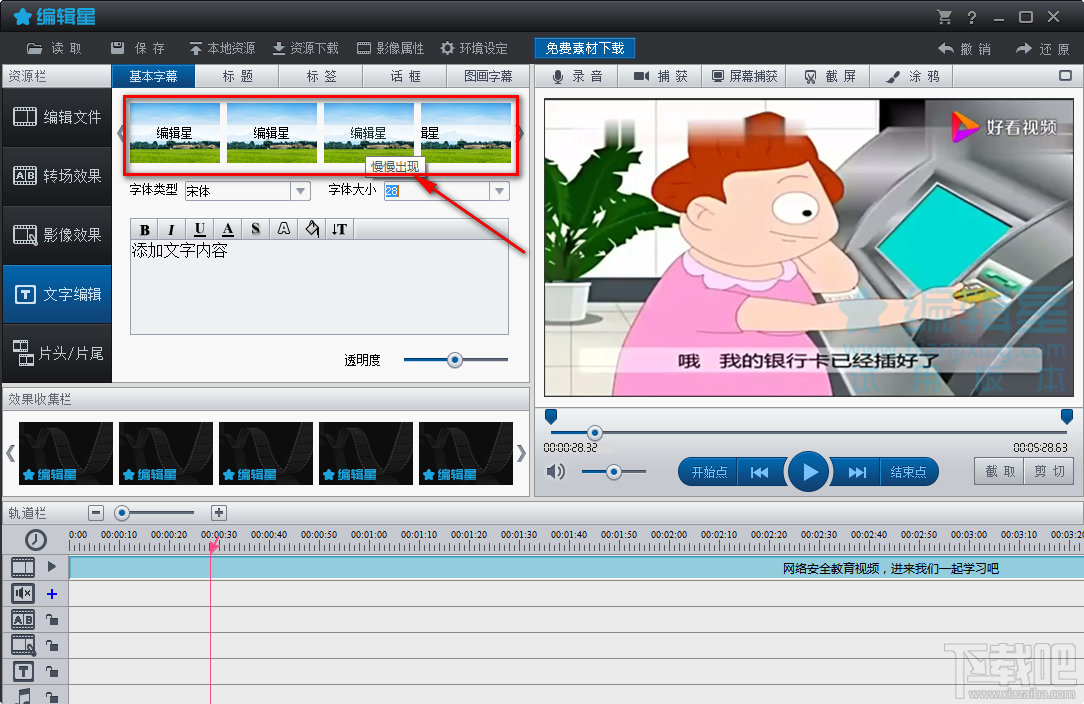Set the 结束点 end point

[908, 472]
